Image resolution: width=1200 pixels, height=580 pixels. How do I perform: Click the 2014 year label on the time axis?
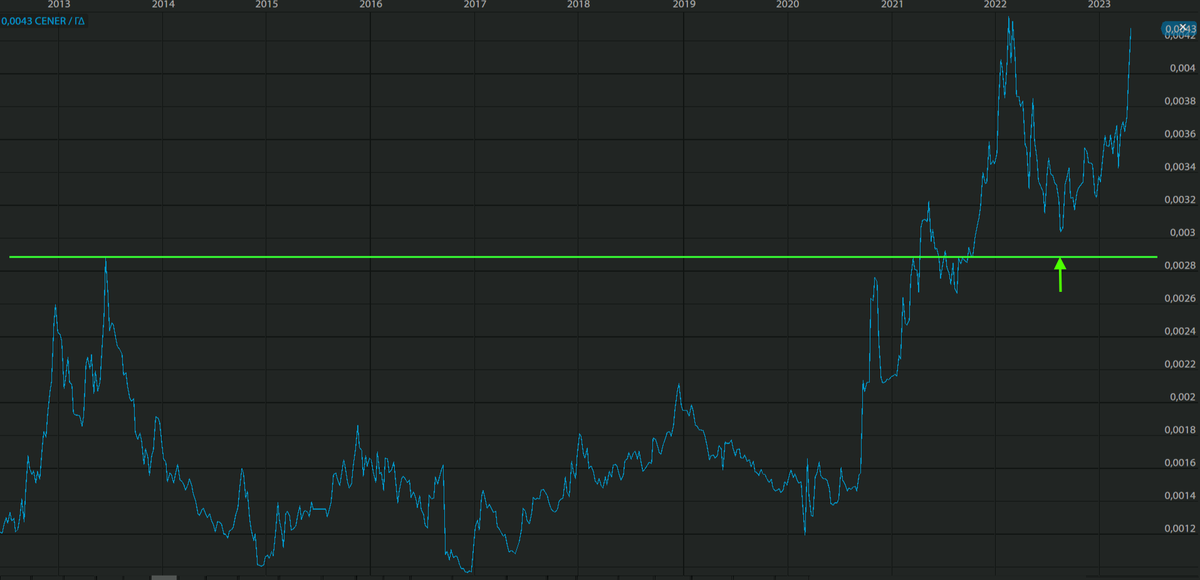click(x=163, y=5)
